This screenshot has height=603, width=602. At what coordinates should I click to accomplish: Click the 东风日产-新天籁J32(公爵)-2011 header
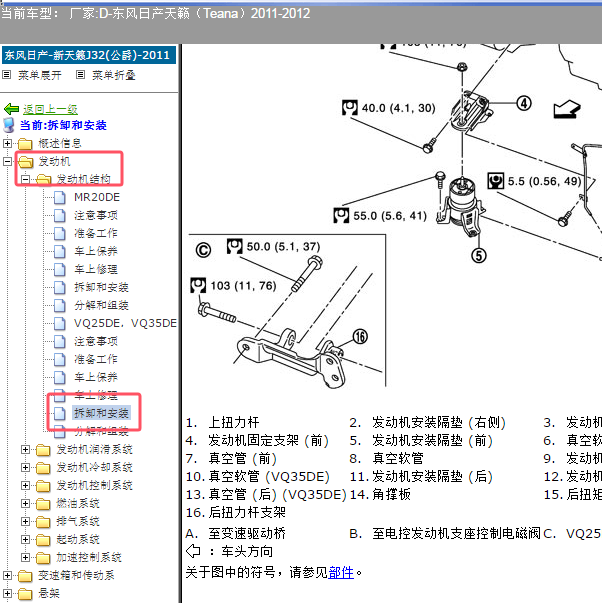coord(89,55)
